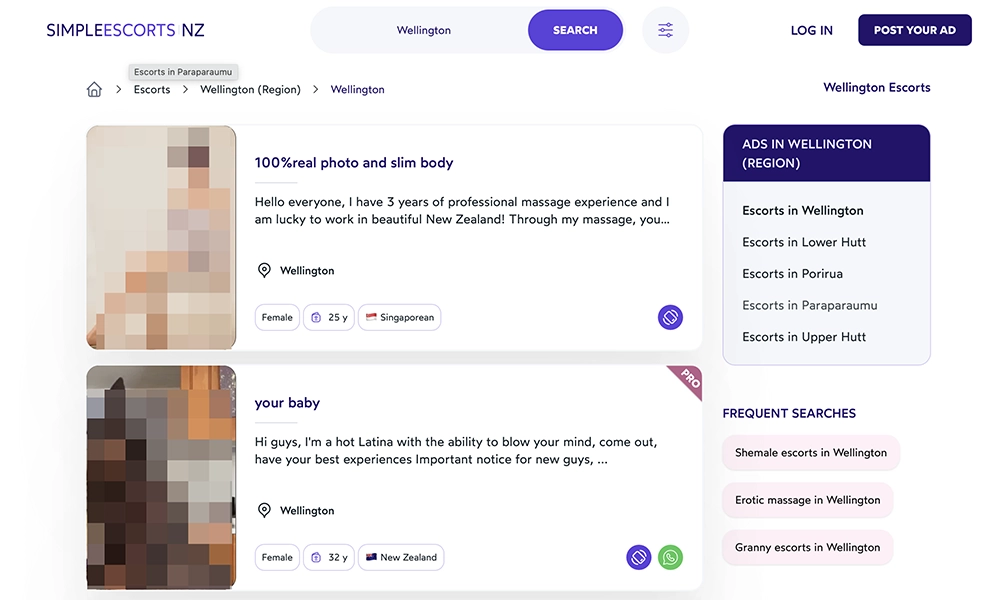Click the 'POST YOUR AD' button
Viewport: 1000px width, 600px height.
pos(914,30)
